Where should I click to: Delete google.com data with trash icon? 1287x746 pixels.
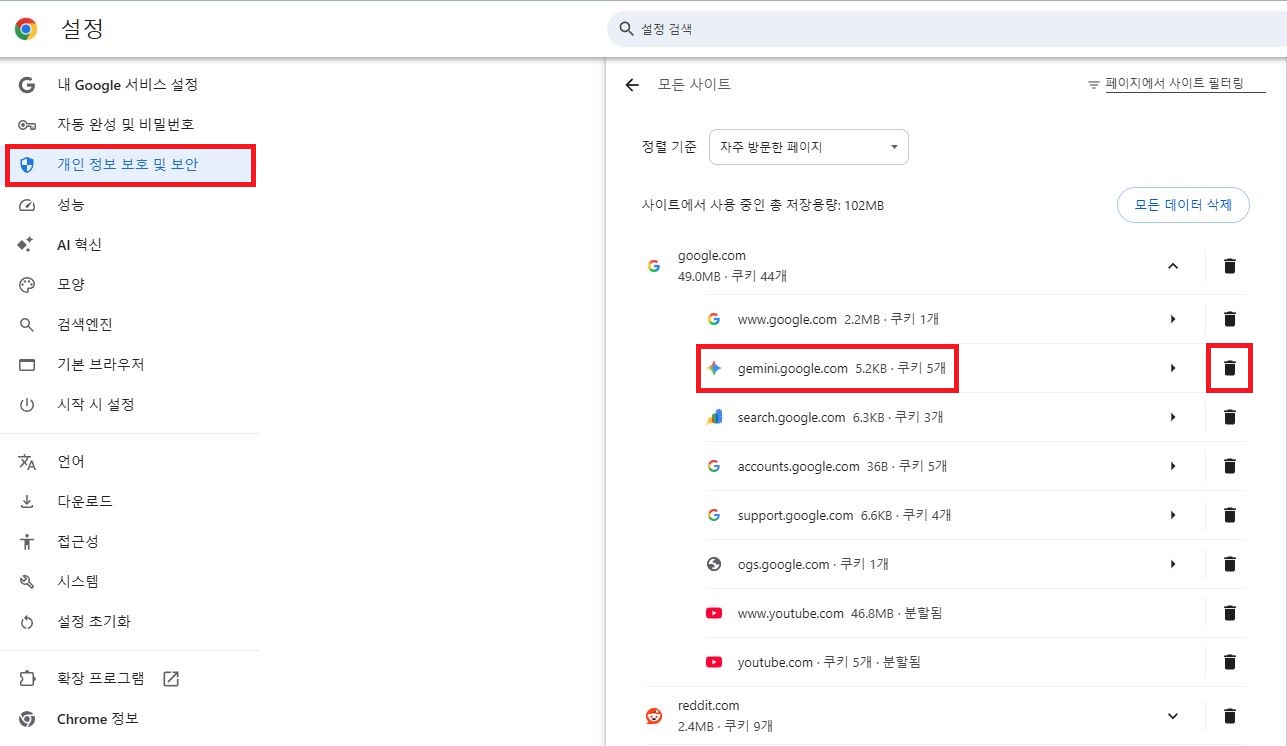click(x=1230, y=266)
